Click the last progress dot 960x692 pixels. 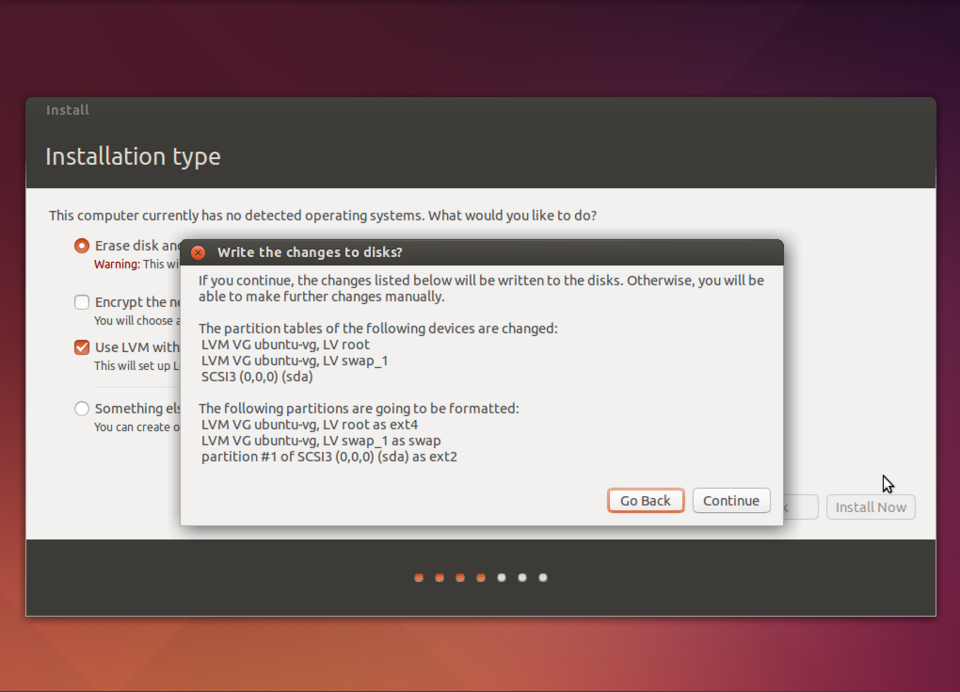pyautogui.click(x=543, y=577)
